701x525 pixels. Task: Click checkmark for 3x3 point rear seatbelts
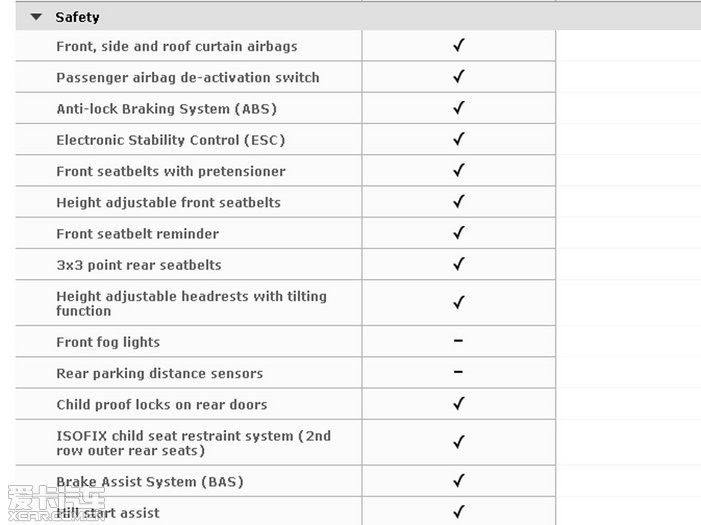(x=459, y=265)
